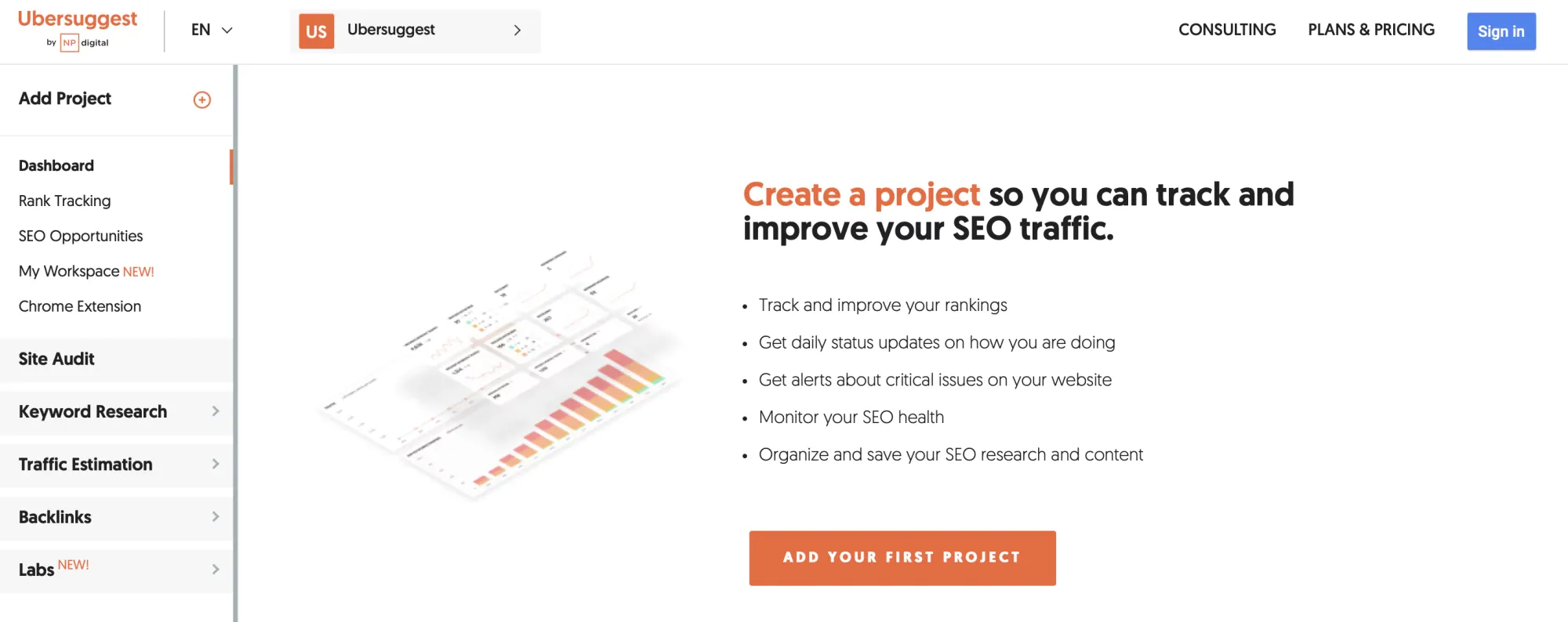Open the EN language dropdown
Screen dimensions: 1568x622
[210, 30]
